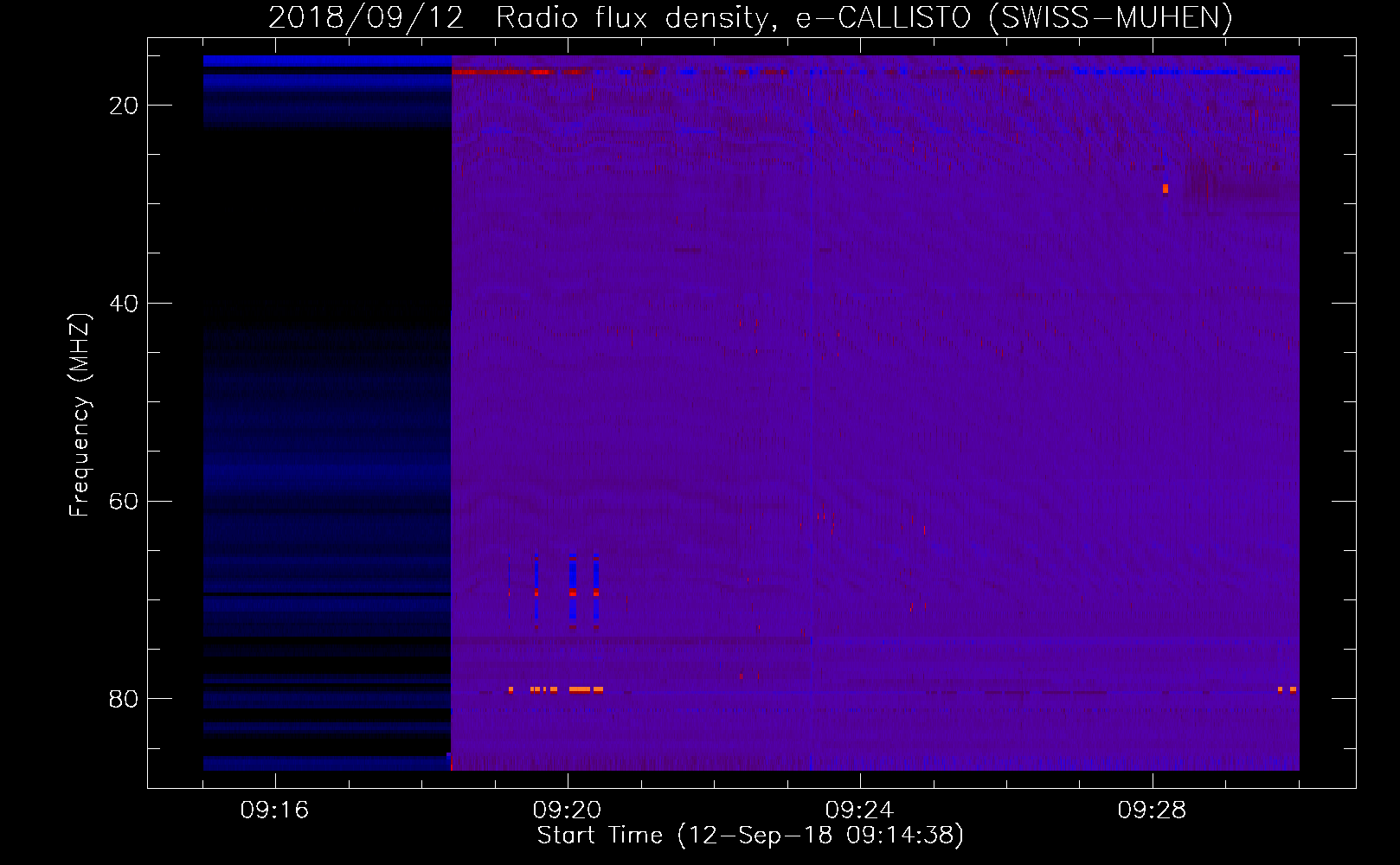Image resolution: width=1400 pixels, height=865 pixels.
Task: Select the 'Frequency (MHZ)' axis label
Action: click(80, 416)
